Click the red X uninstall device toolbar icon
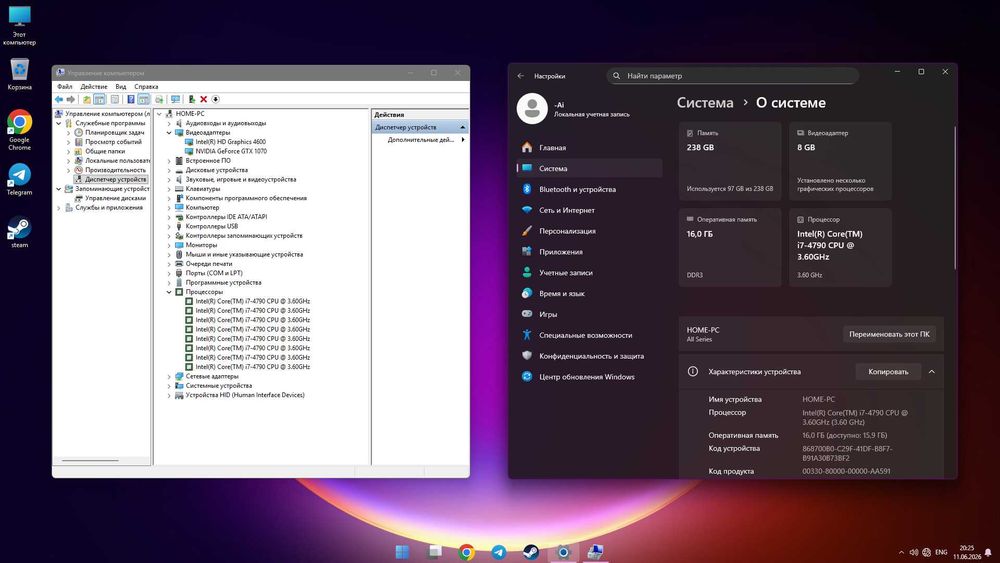The image size is (1000, 563). click(203, 99)
